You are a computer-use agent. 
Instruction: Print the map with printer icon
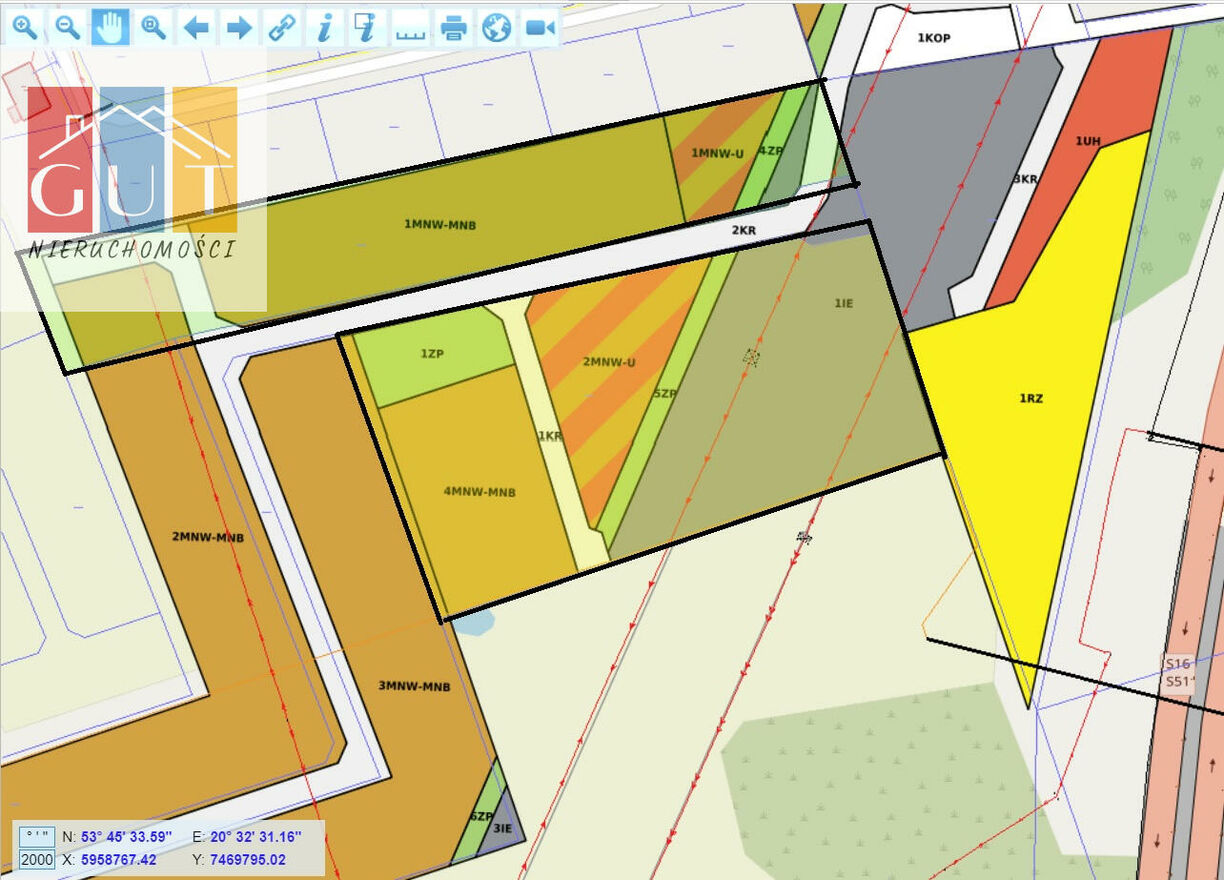pos(454,27)
